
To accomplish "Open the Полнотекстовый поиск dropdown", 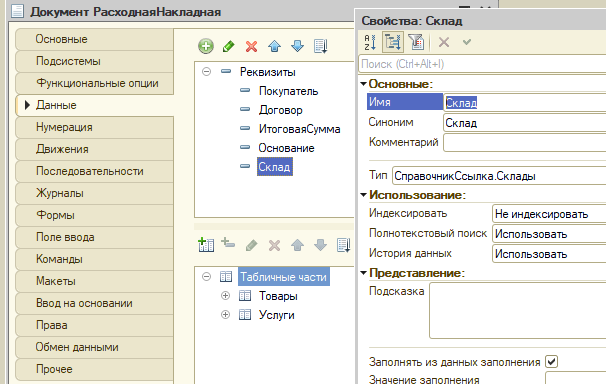I will point(549,234).
